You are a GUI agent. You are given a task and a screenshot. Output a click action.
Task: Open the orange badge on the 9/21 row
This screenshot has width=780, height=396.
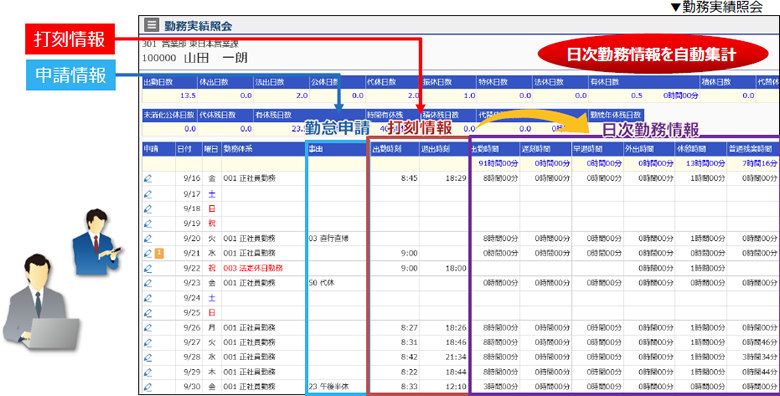[159, 253]
